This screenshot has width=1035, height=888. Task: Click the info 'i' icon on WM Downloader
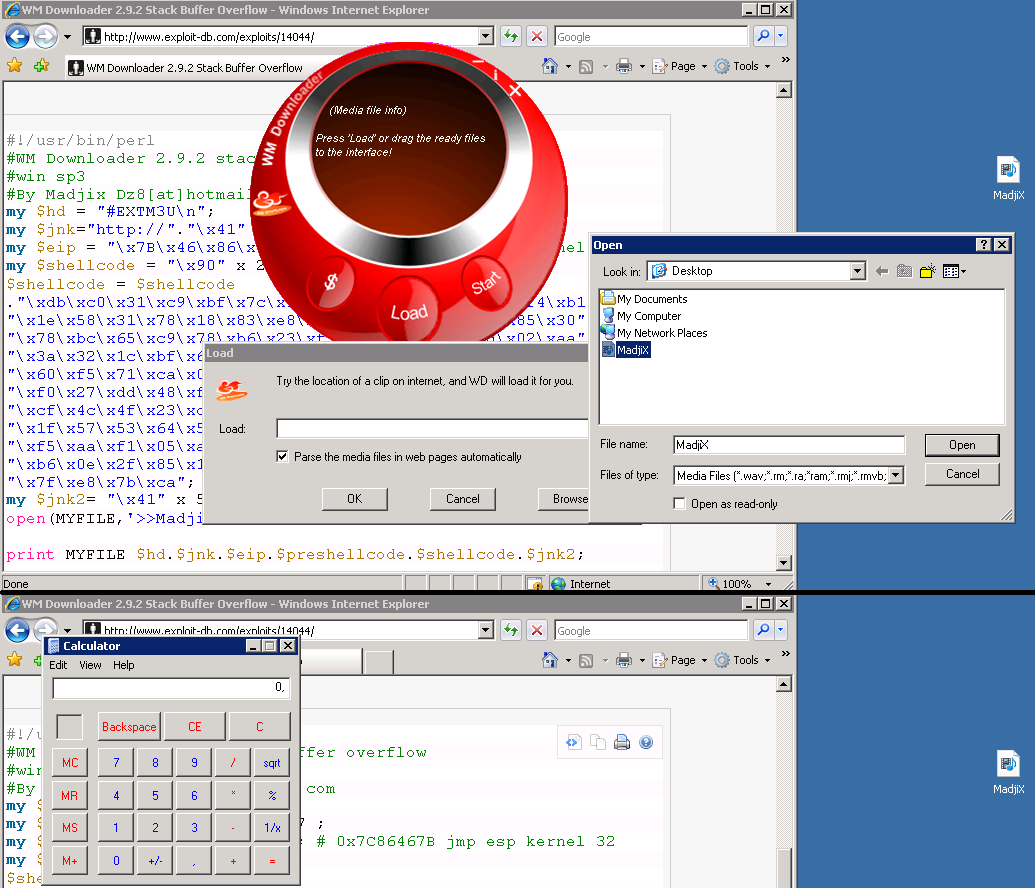pyautogui.click(x=495, y=75)
